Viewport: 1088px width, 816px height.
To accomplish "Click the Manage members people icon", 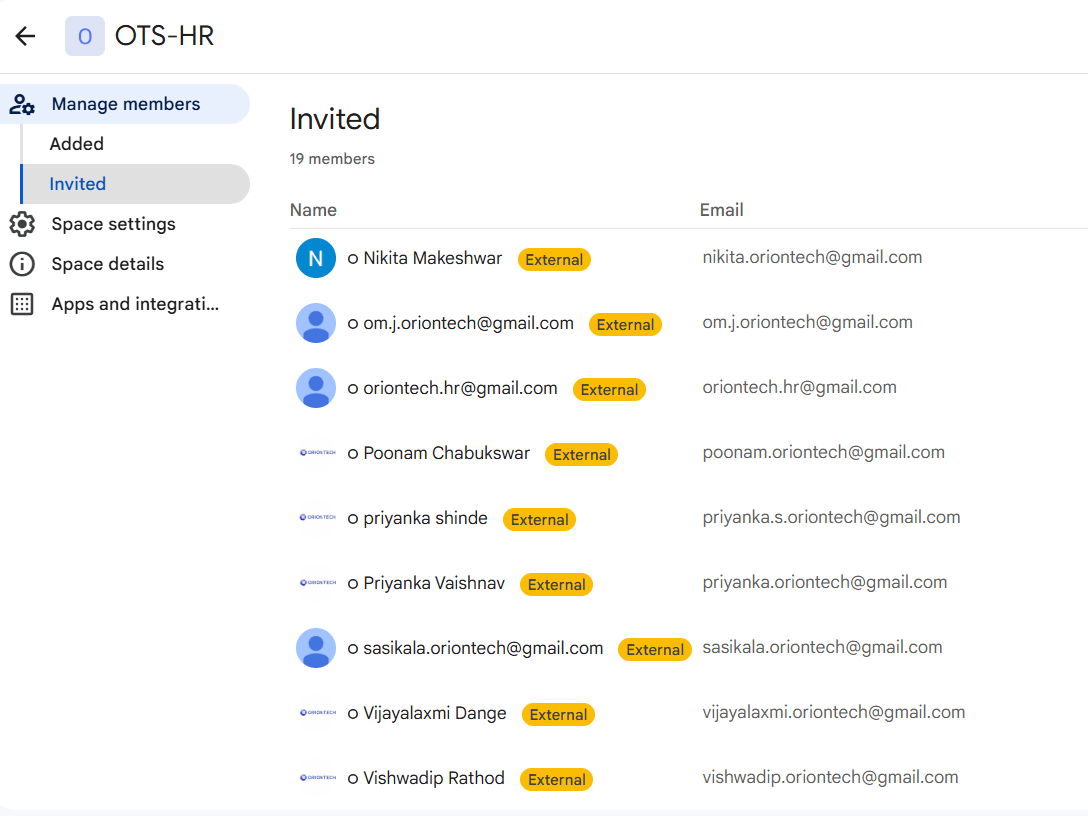I will (x=22, y=104).
